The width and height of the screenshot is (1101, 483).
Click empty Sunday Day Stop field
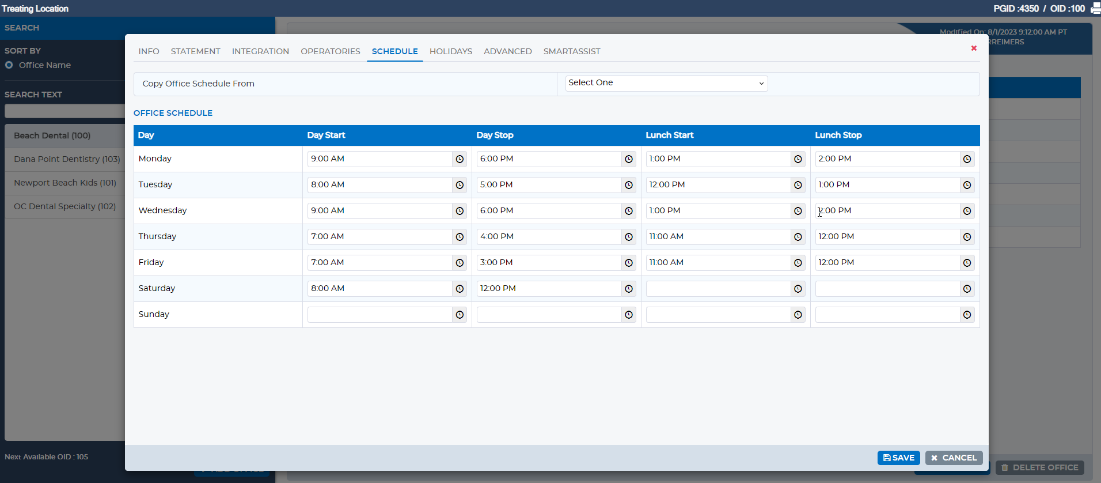point(549,315)
